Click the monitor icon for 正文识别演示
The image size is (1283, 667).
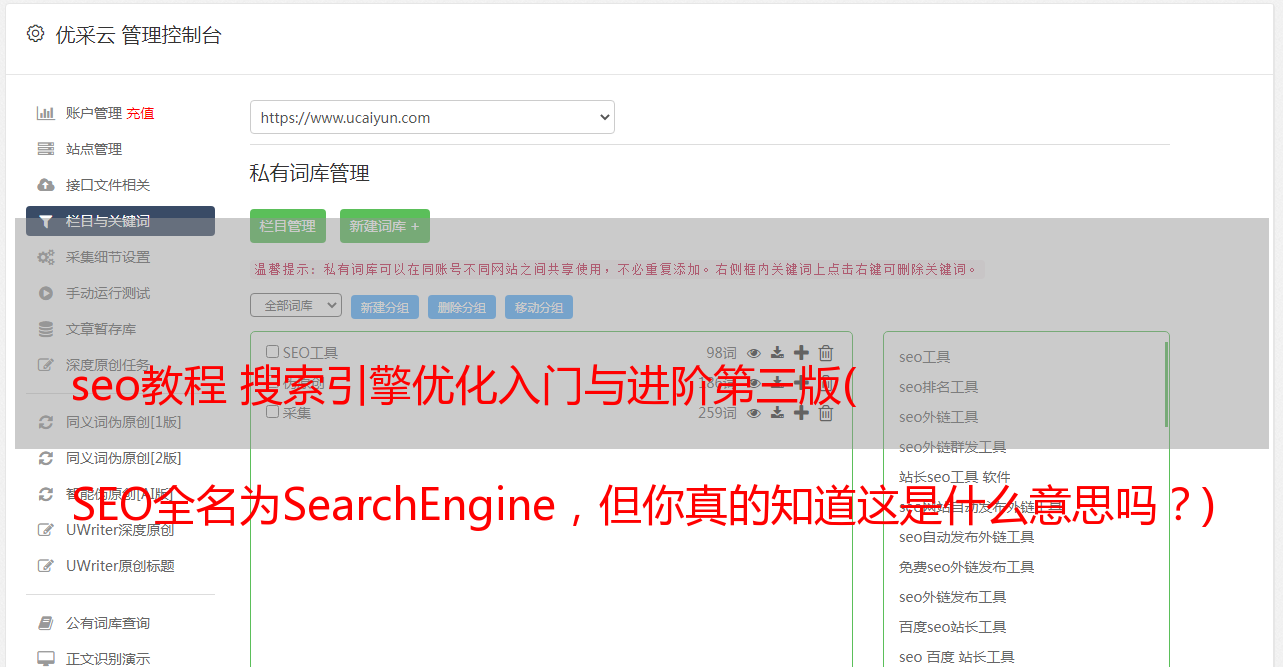tap(46, 659)
